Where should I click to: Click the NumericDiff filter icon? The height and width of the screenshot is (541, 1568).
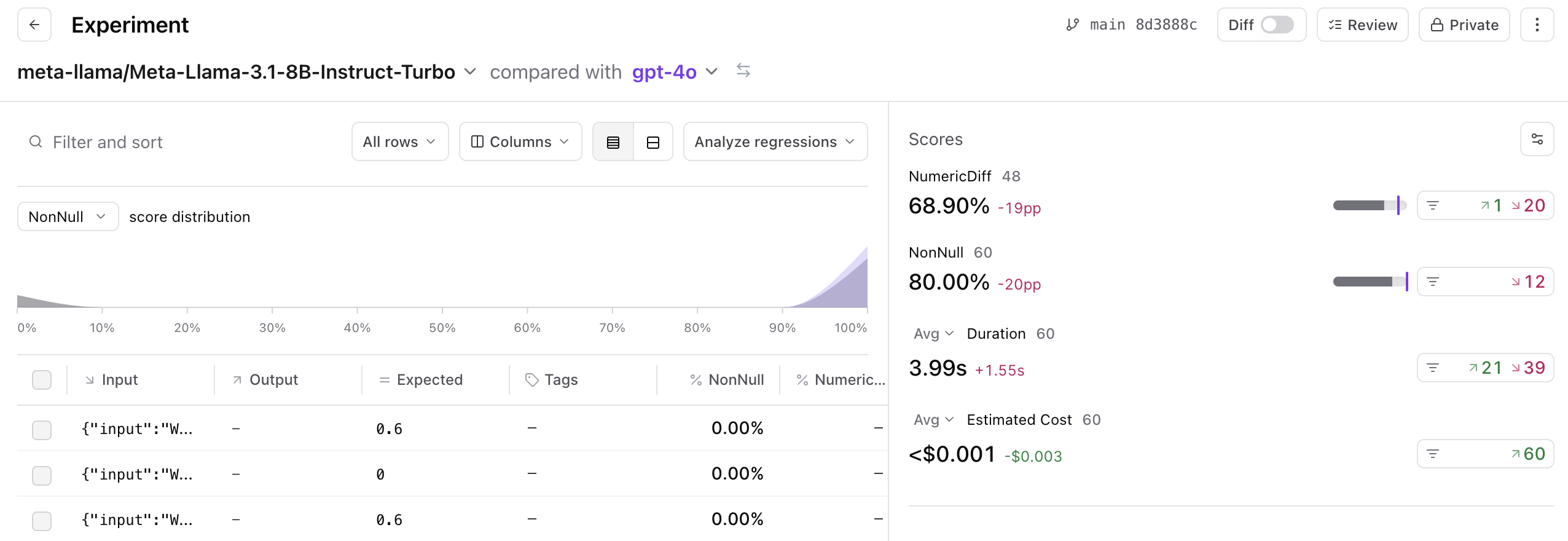pos(1433,205)
